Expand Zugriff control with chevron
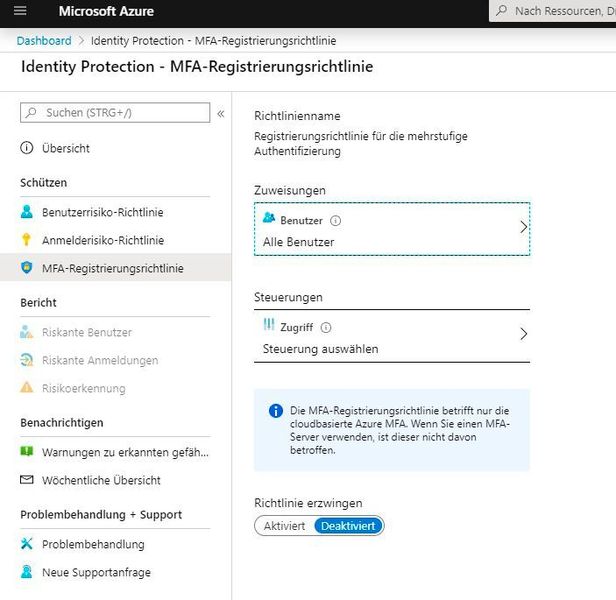This screenshot has width=616, height=600. click(523, 334)
